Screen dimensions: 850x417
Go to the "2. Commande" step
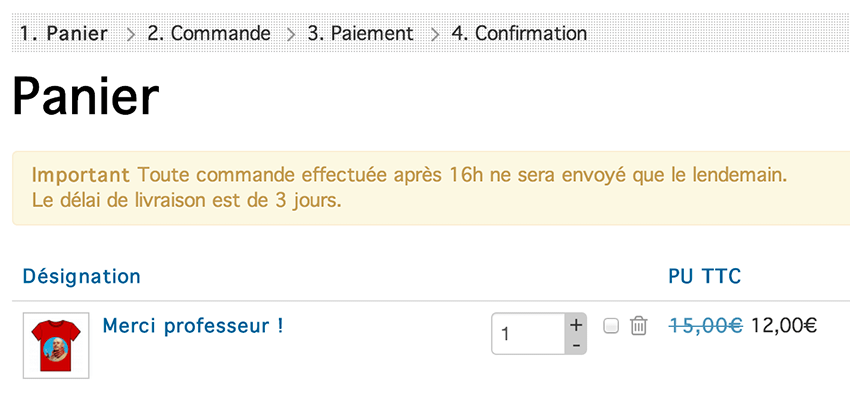tap(209, 33)
